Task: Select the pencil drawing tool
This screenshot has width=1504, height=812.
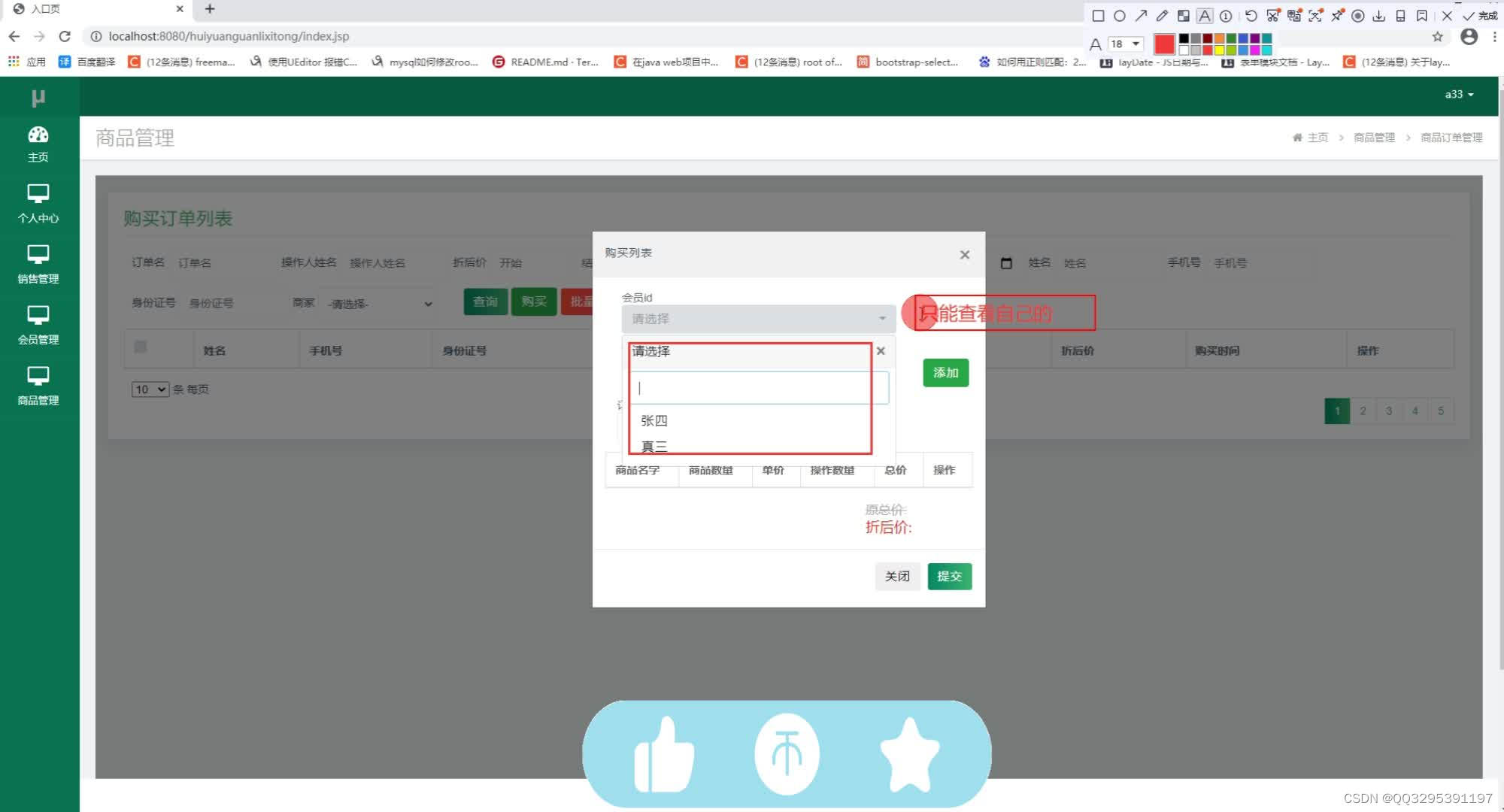Action: [1162, 16]
